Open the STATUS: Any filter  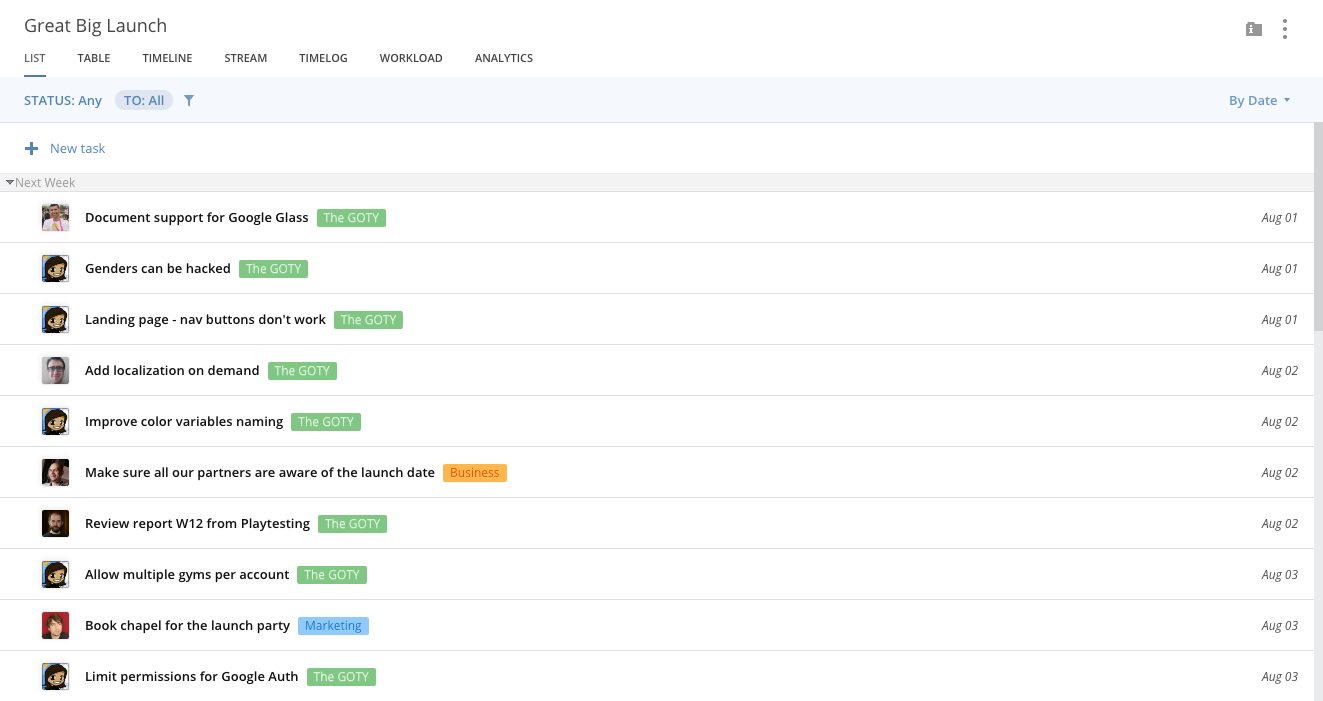click(63, 100)
